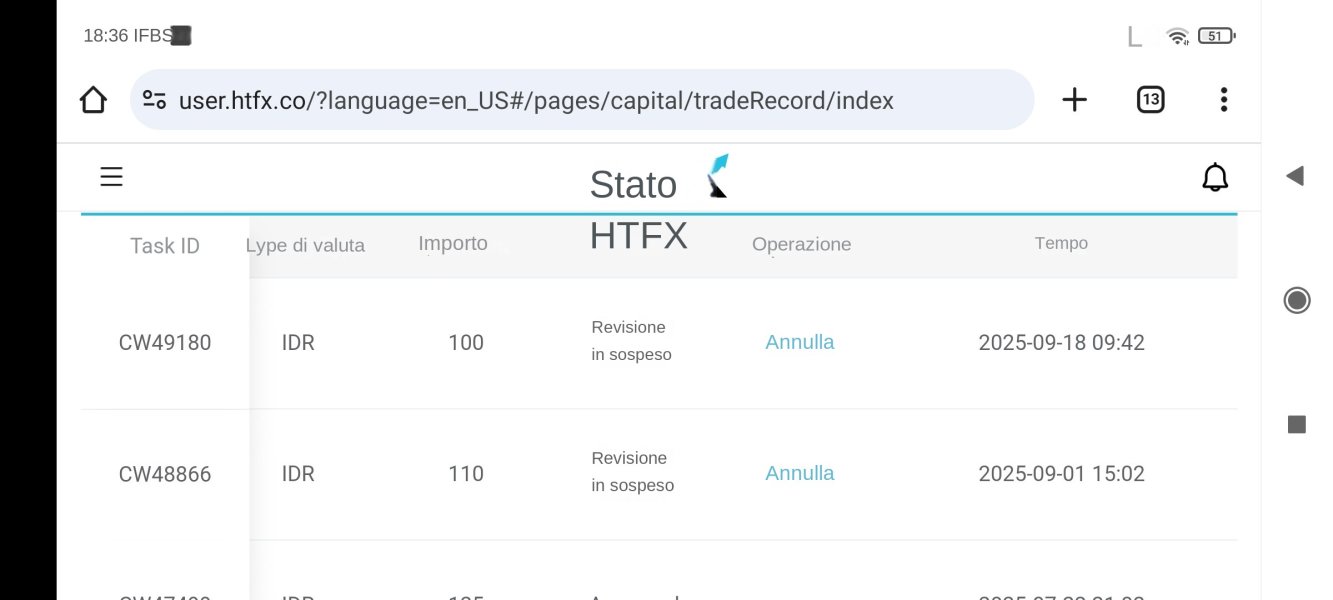Open notifications bell
Screen dimensions: 1333x600
tap(1215, 177)
